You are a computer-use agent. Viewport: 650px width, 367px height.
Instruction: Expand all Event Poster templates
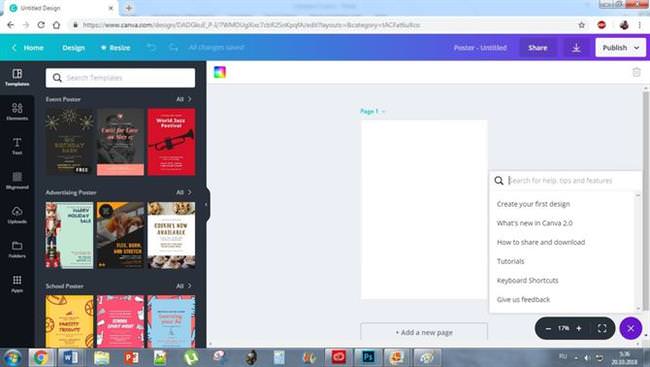184,99
